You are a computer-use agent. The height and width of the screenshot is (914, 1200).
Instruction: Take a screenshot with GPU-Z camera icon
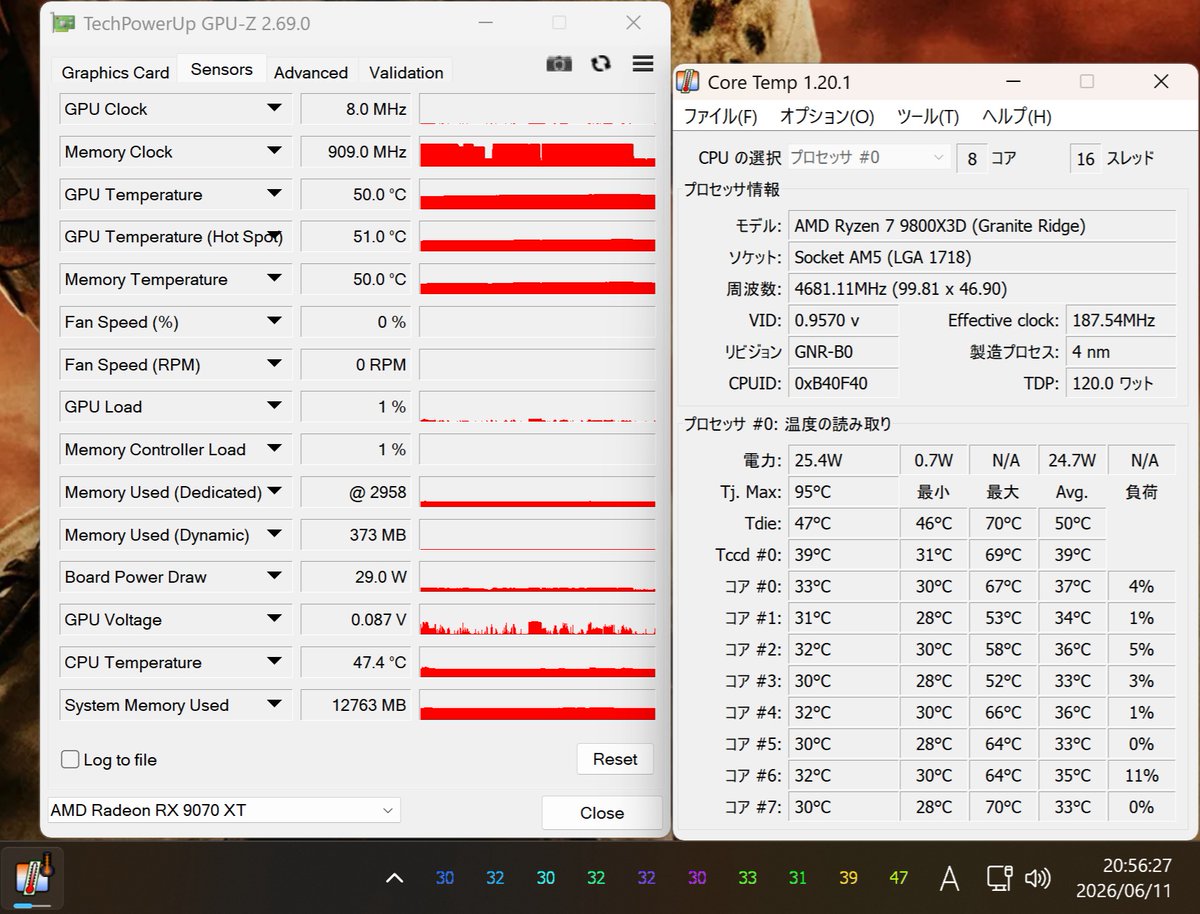tap(559, 63)
